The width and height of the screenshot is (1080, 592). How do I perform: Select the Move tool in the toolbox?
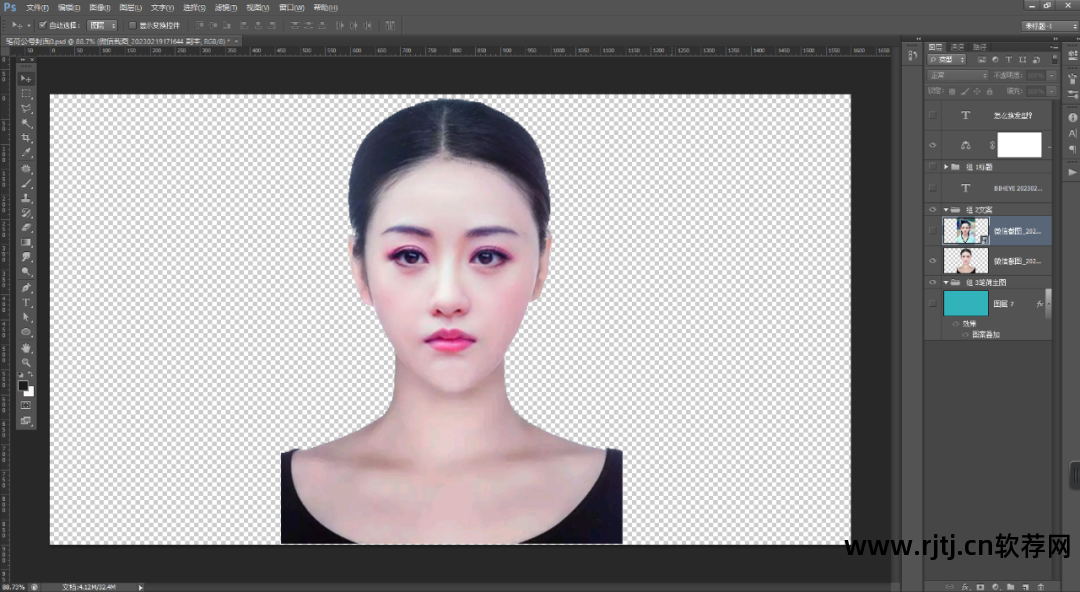(26, 78)
